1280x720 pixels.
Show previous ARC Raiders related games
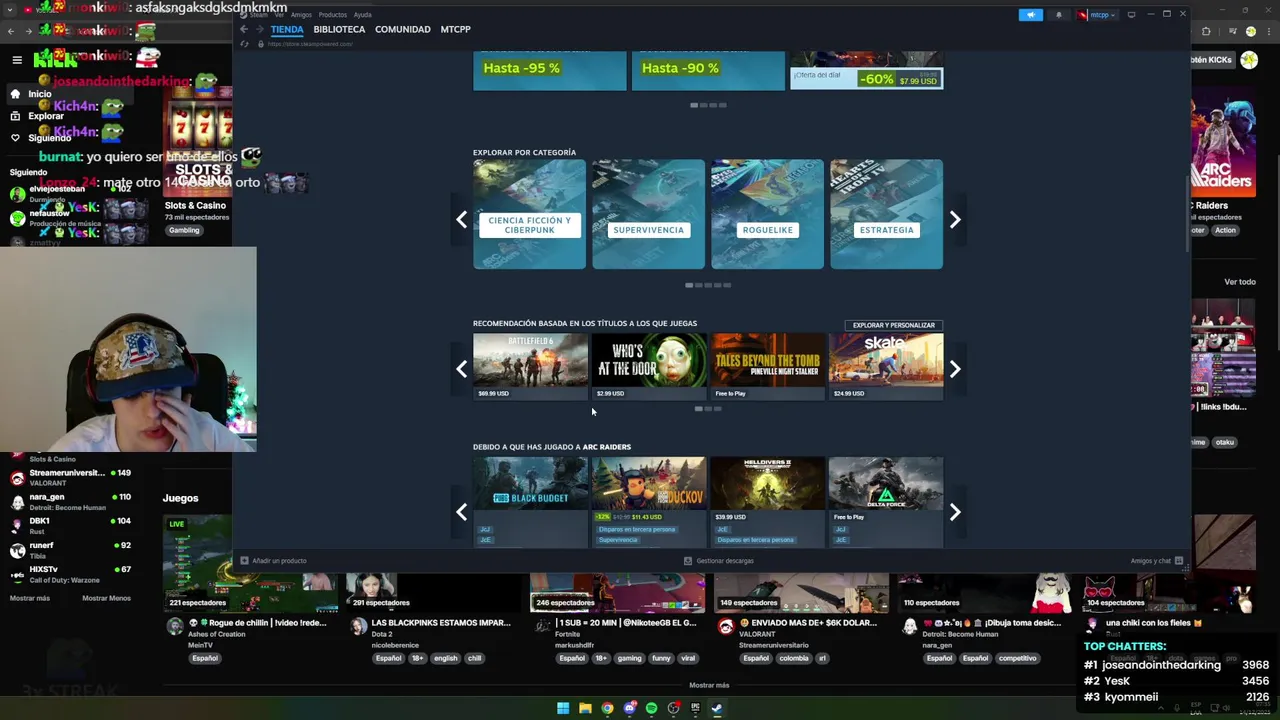[461, 512]
